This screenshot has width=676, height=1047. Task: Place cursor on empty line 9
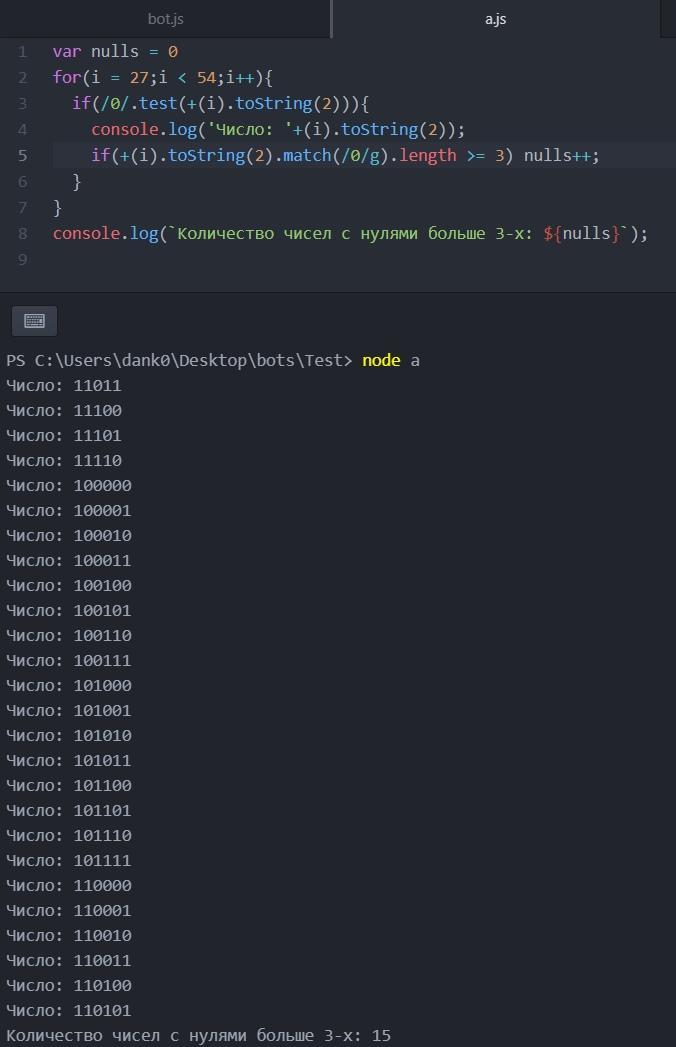click(x=300, y=259)
